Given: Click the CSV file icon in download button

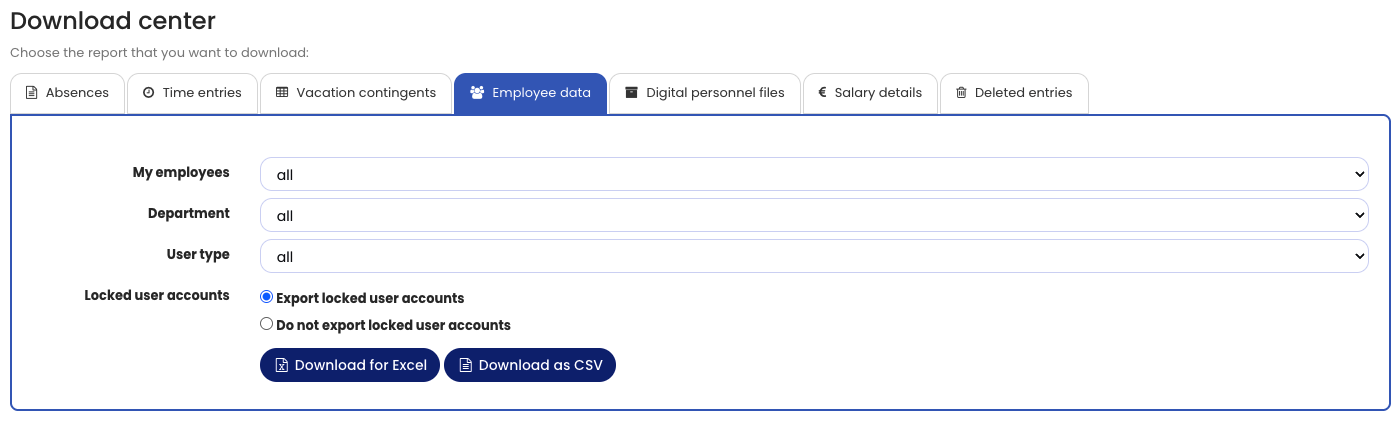Looking at the screenshot, I should (465, 365).
